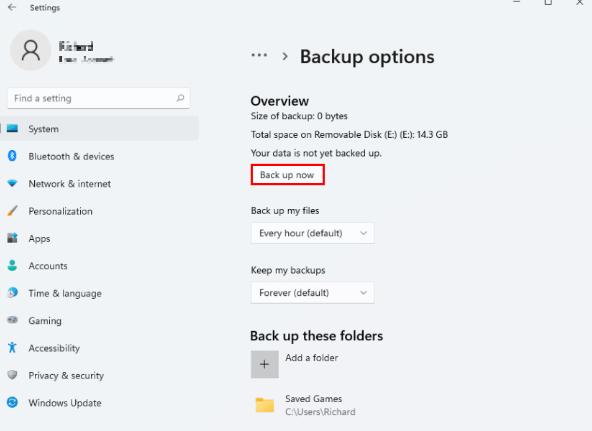Click the Personalization paintbrush icon
The image size is (592, 431).
point(12,211)
